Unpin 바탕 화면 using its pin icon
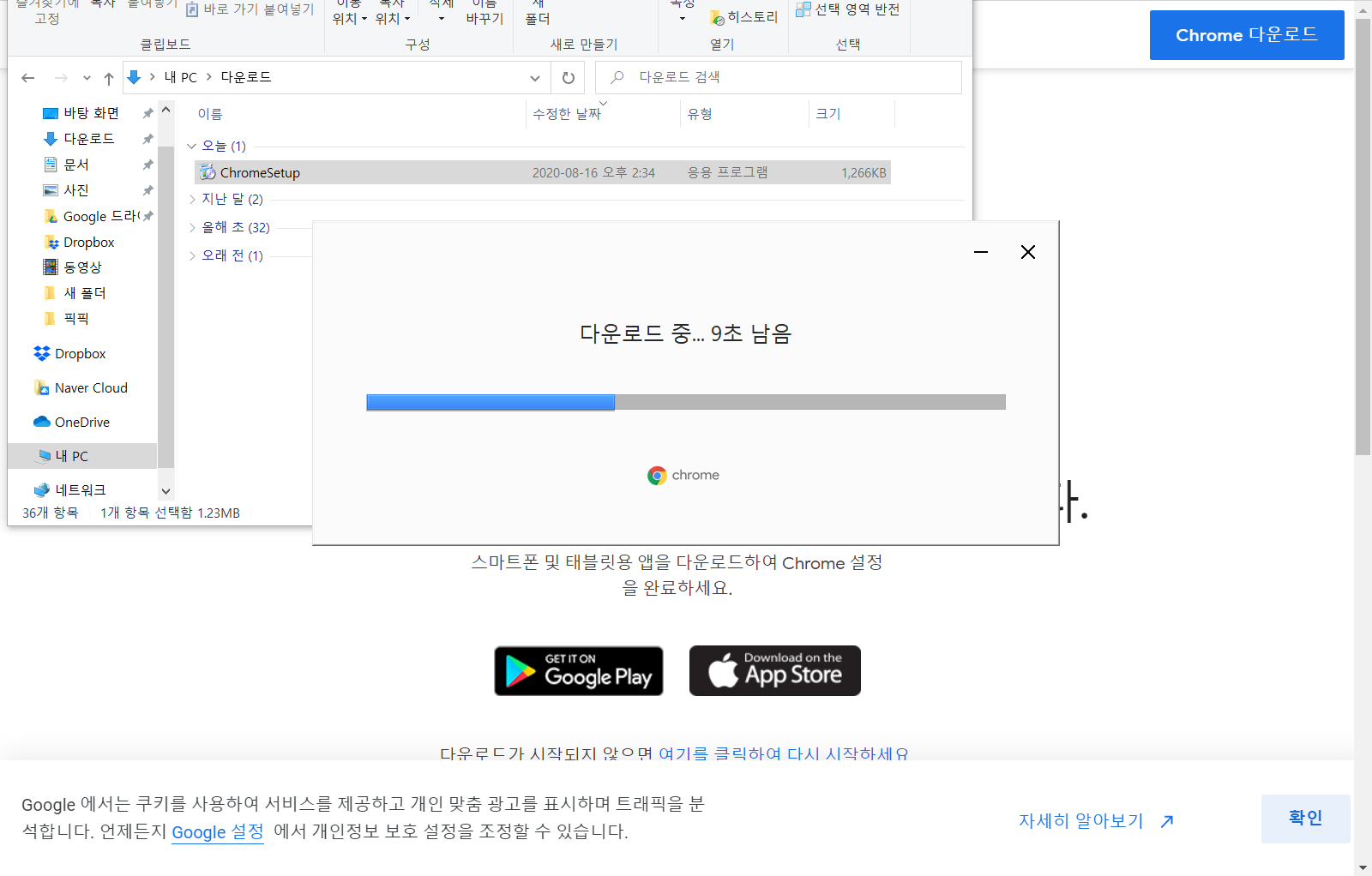This screenshot has height=876, width=1372. pyautogui.click(x=147, y=113)
